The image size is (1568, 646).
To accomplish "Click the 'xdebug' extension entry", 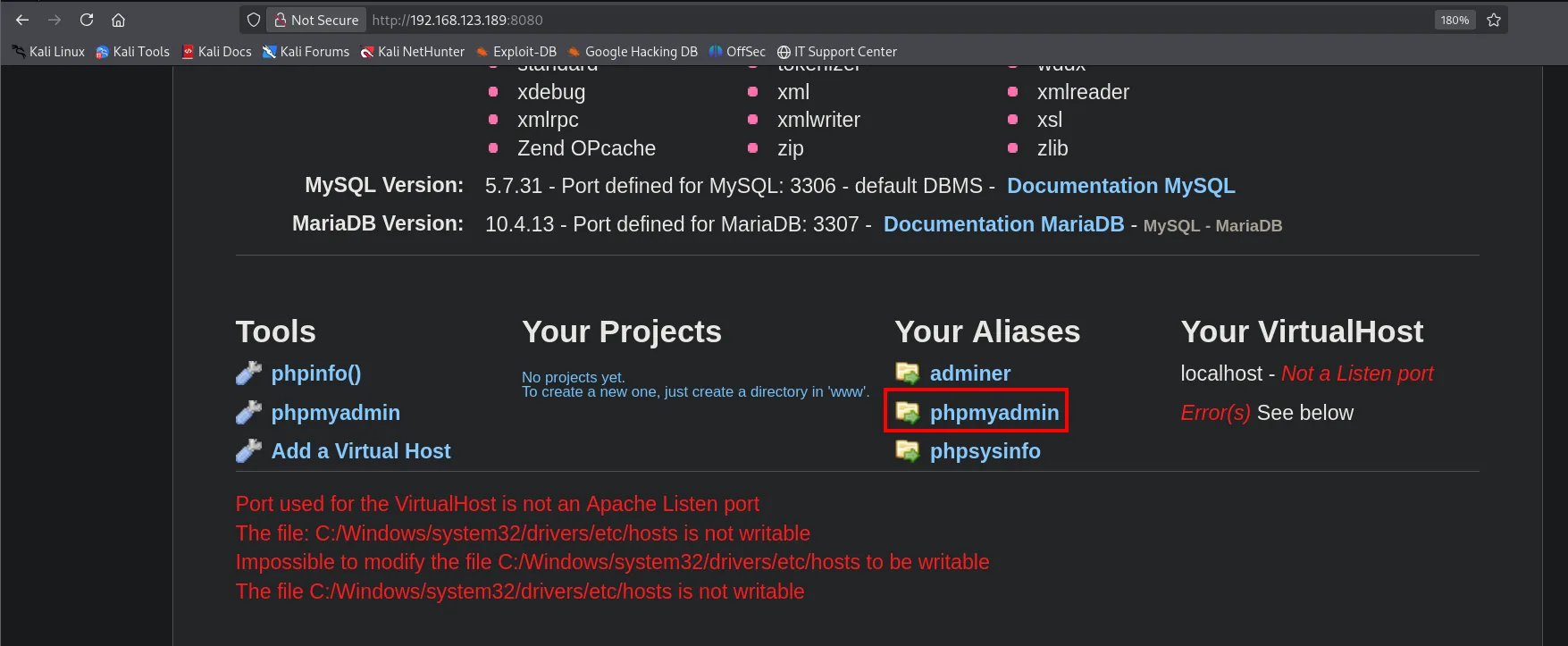I will pyautogui.click(x=551, y=92).
